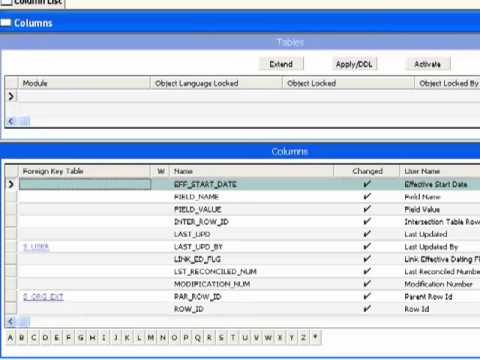Sort by the Module column header
This screenshot has height=360, width=480.
[84, 83]
